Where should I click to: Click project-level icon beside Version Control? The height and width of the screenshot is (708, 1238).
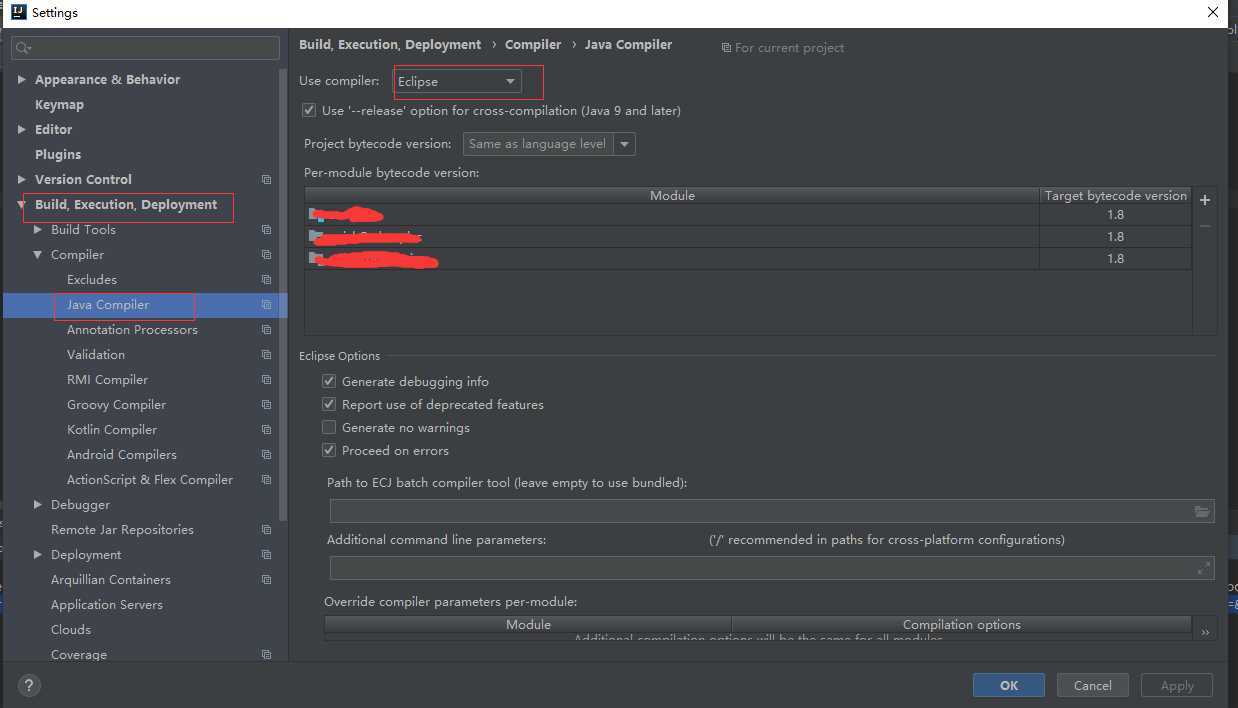(x=266, y=180)
